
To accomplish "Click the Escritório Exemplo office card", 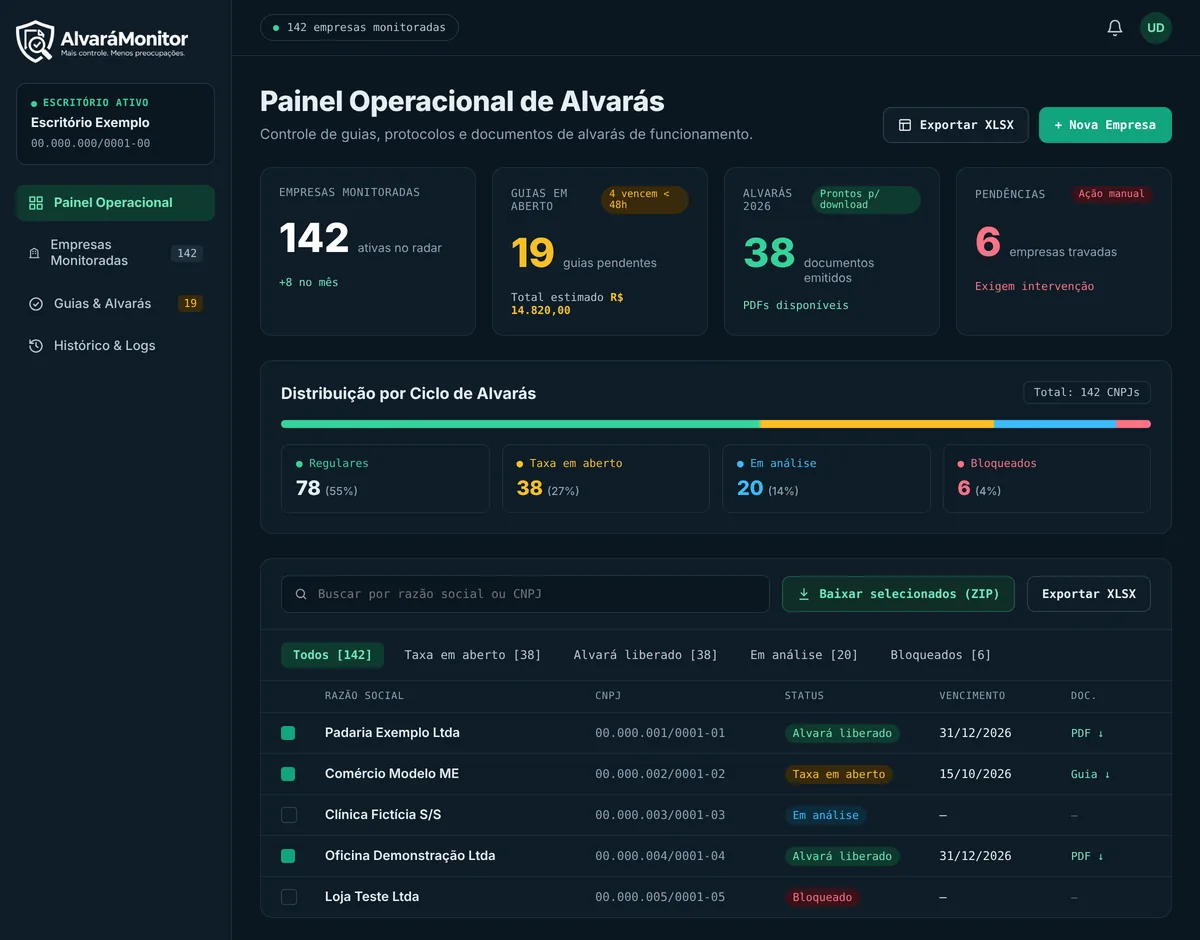I will tap(115, 124).
